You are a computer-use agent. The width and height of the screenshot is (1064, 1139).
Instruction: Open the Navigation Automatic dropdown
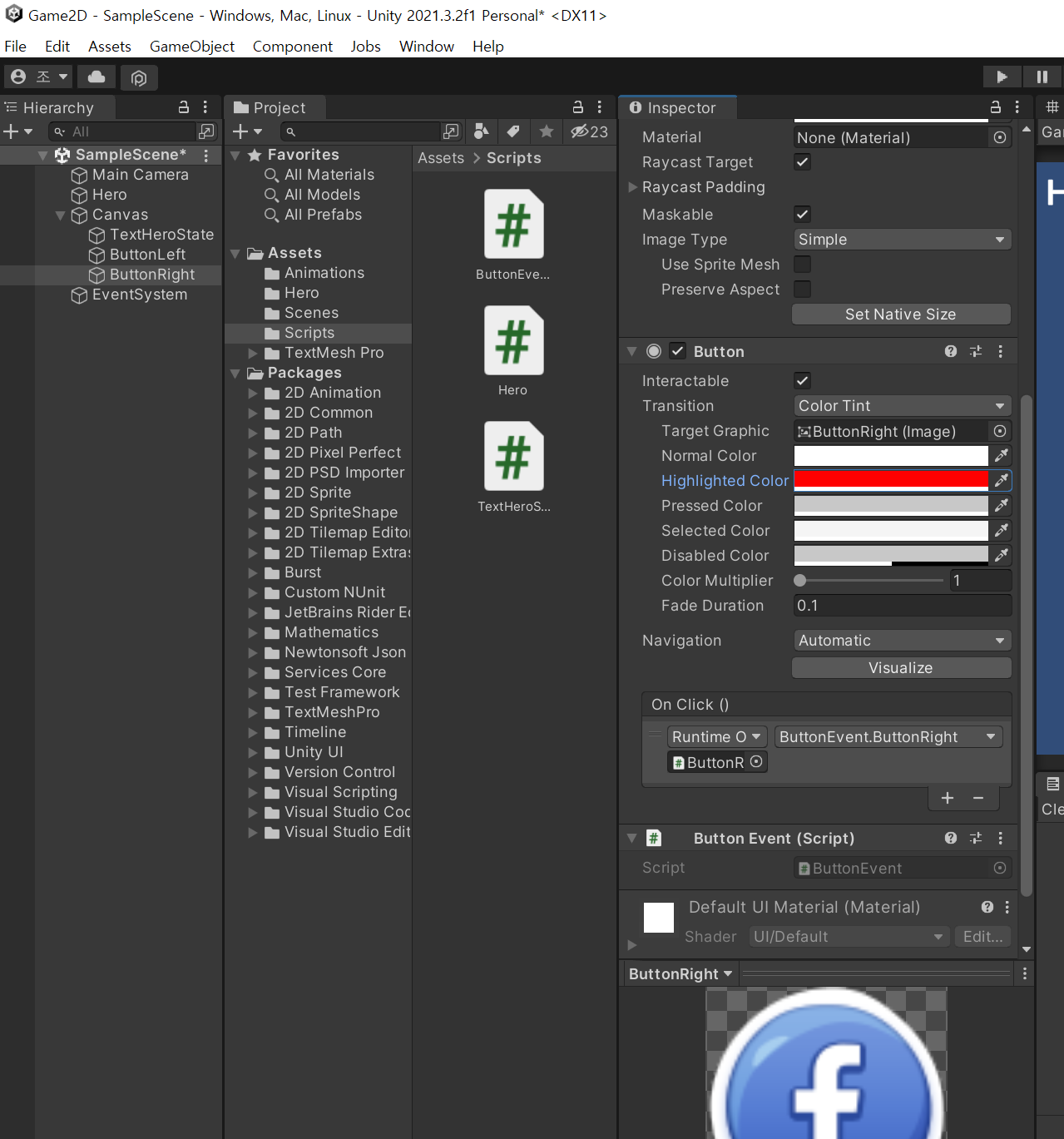tap(903, 641)
